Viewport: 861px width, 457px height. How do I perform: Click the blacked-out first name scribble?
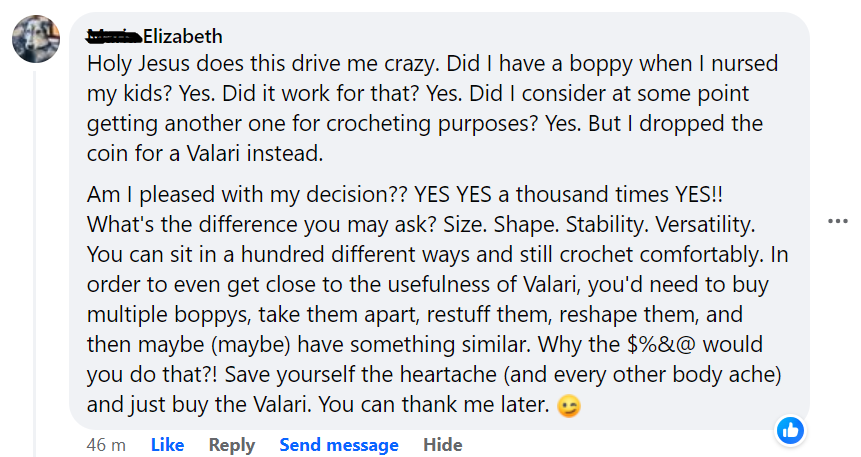[113, 37]
